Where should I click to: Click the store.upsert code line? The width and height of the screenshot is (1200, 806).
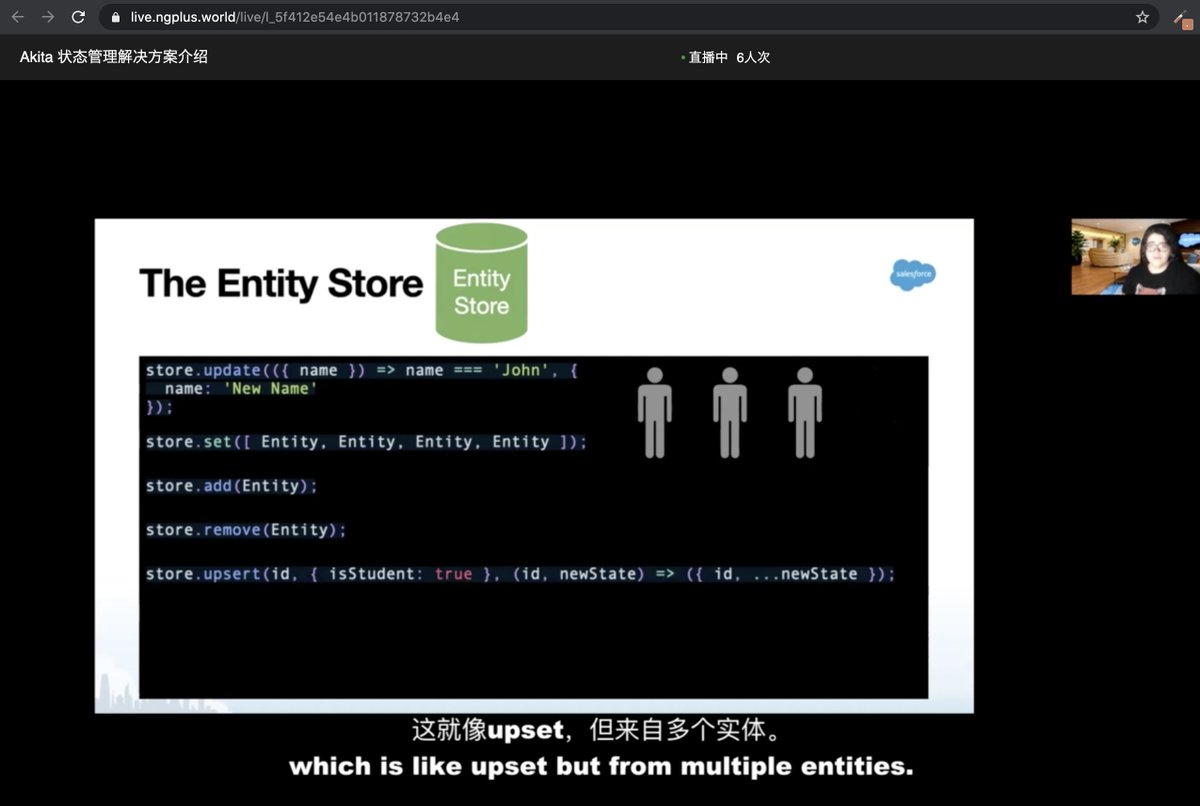520,573
